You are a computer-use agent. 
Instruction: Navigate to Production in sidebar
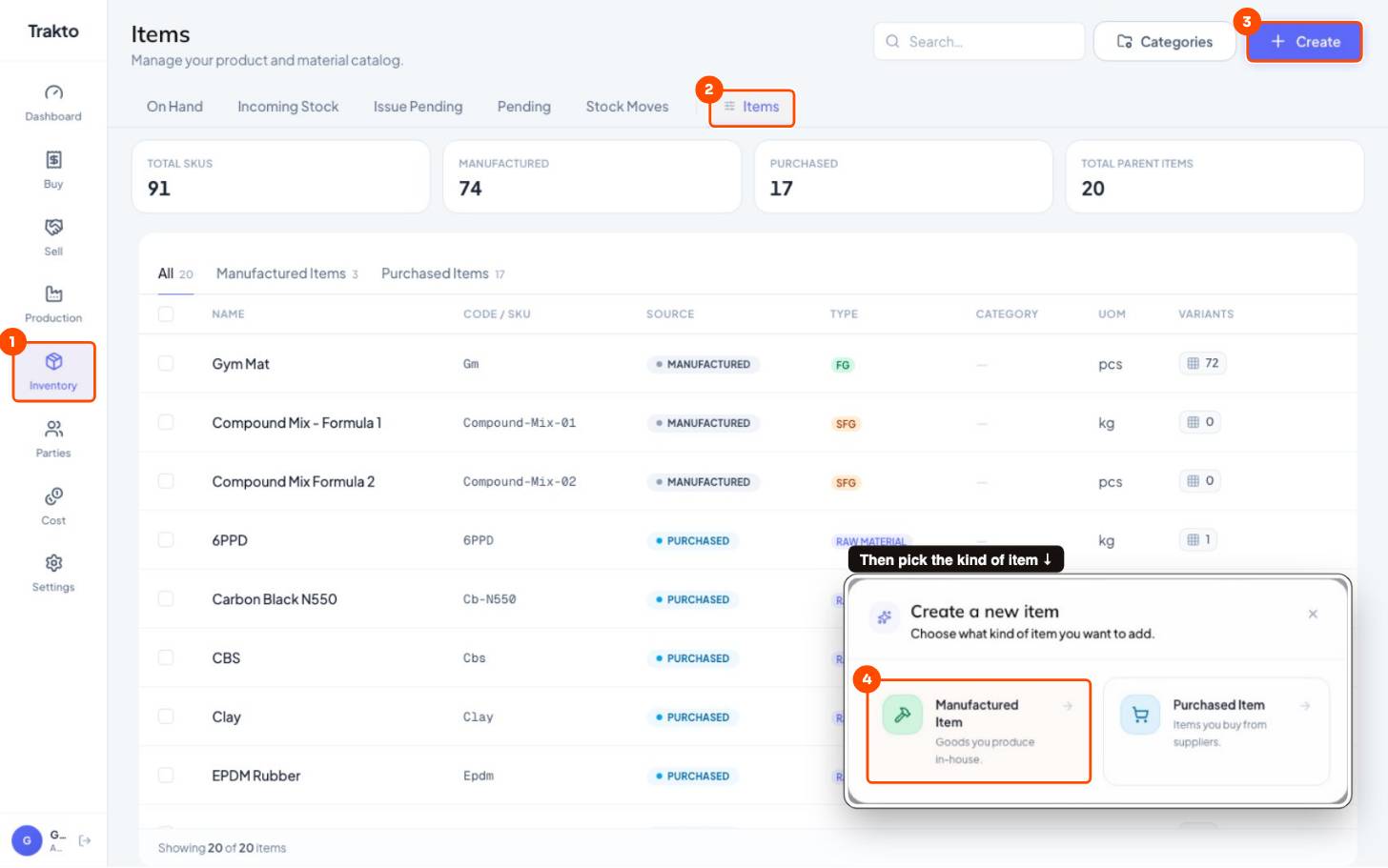point(53,304)
